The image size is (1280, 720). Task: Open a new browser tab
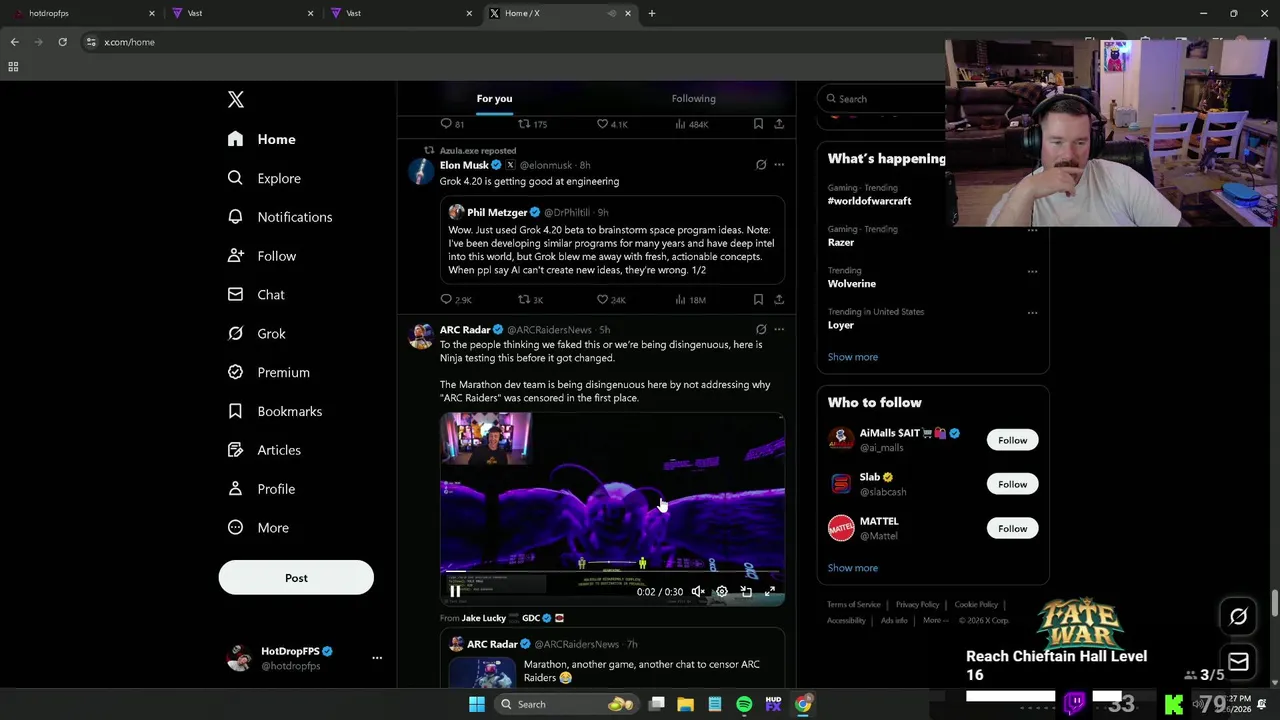[x=652, y=13]
